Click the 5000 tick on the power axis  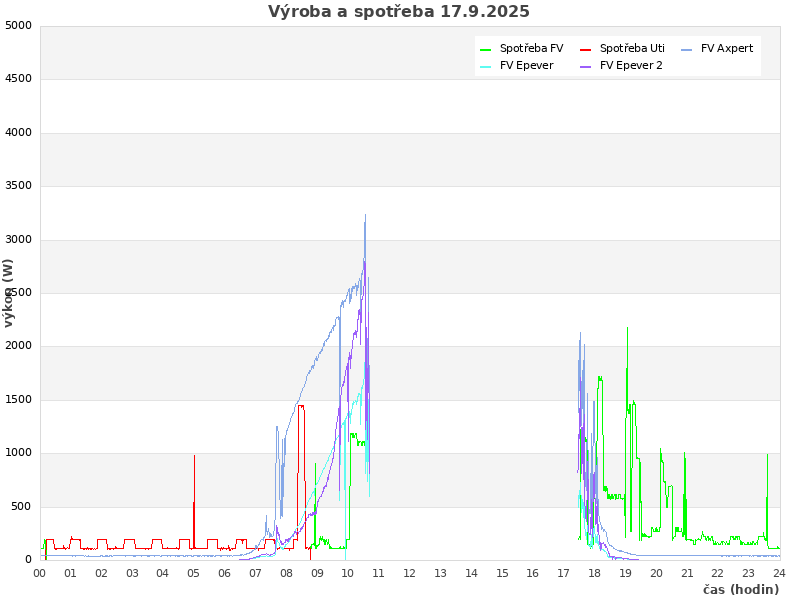click(x=18, y=25)
